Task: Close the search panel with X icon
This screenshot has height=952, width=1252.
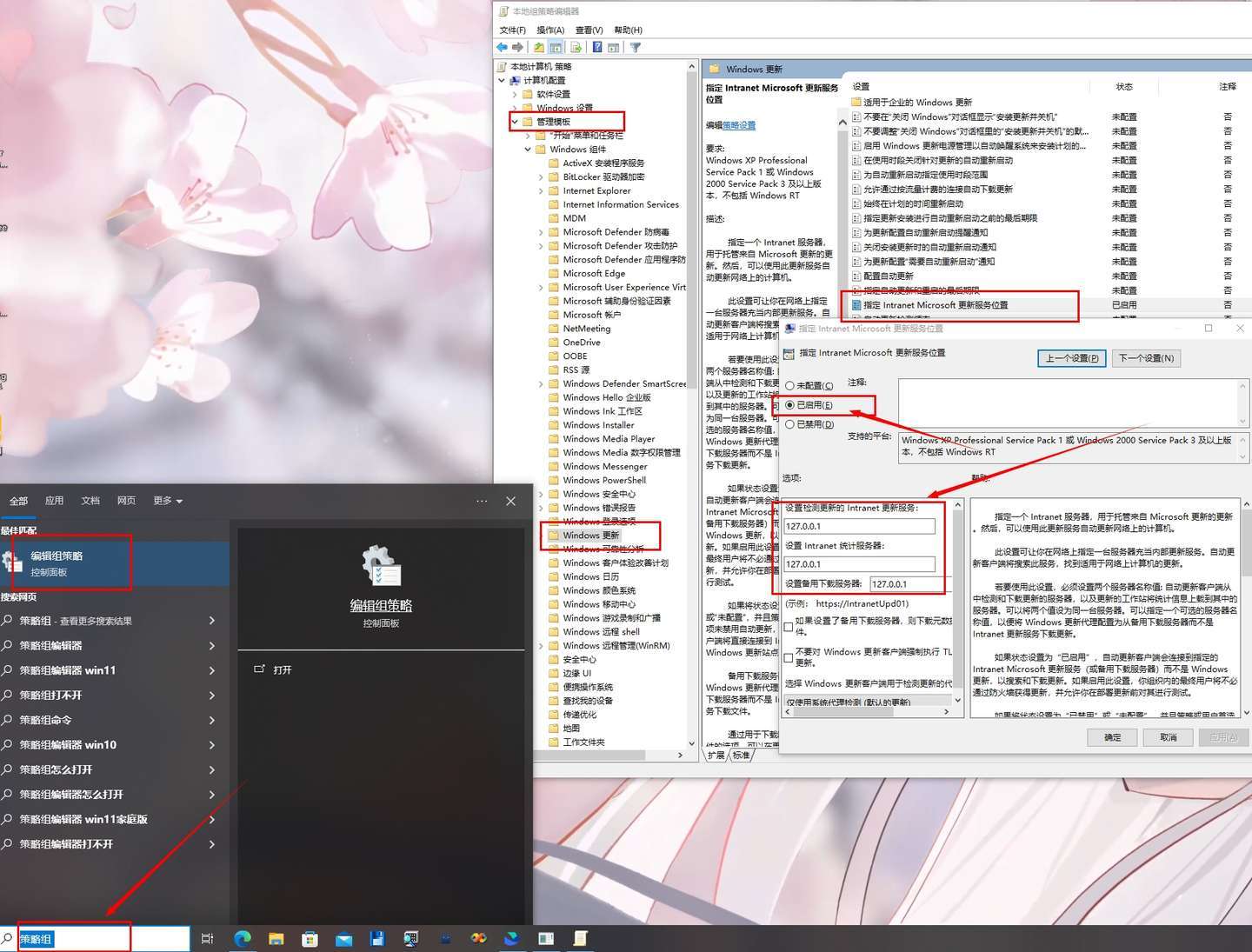Action: pyautogui.click(x=511, y=501)
